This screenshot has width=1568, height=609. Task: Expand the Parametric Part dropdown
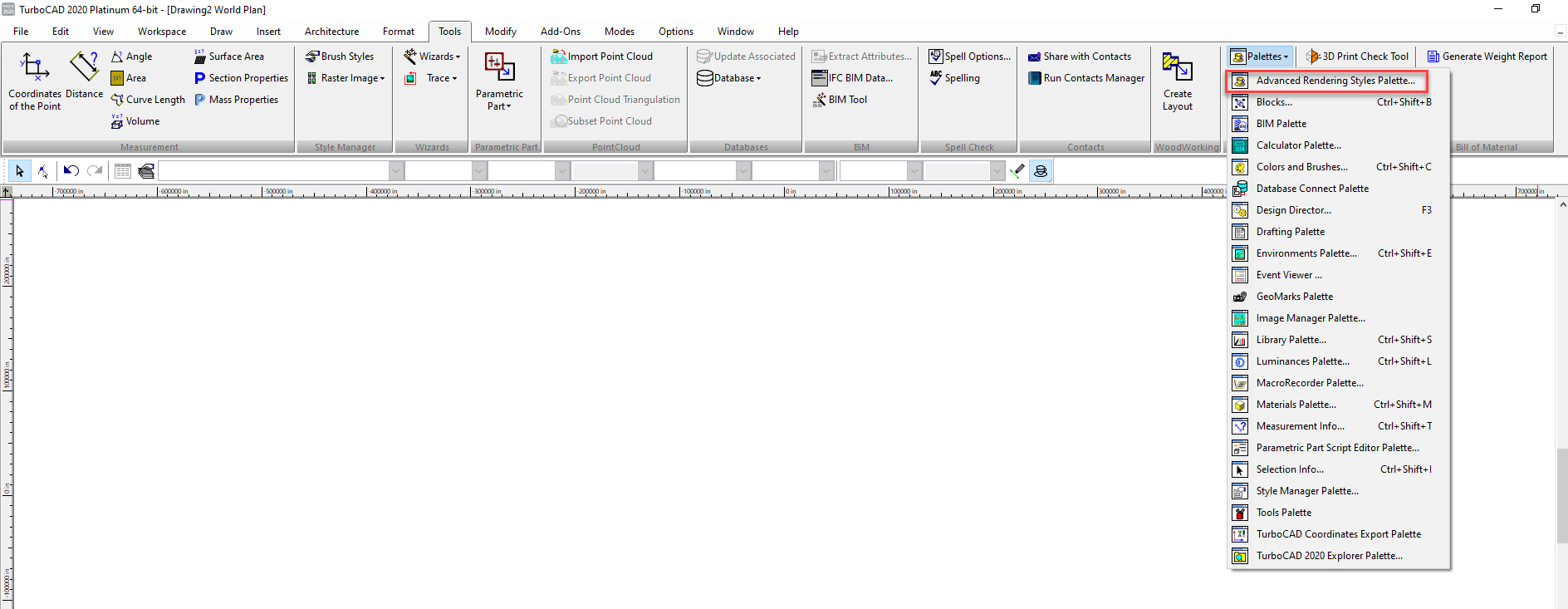[499, 81]
